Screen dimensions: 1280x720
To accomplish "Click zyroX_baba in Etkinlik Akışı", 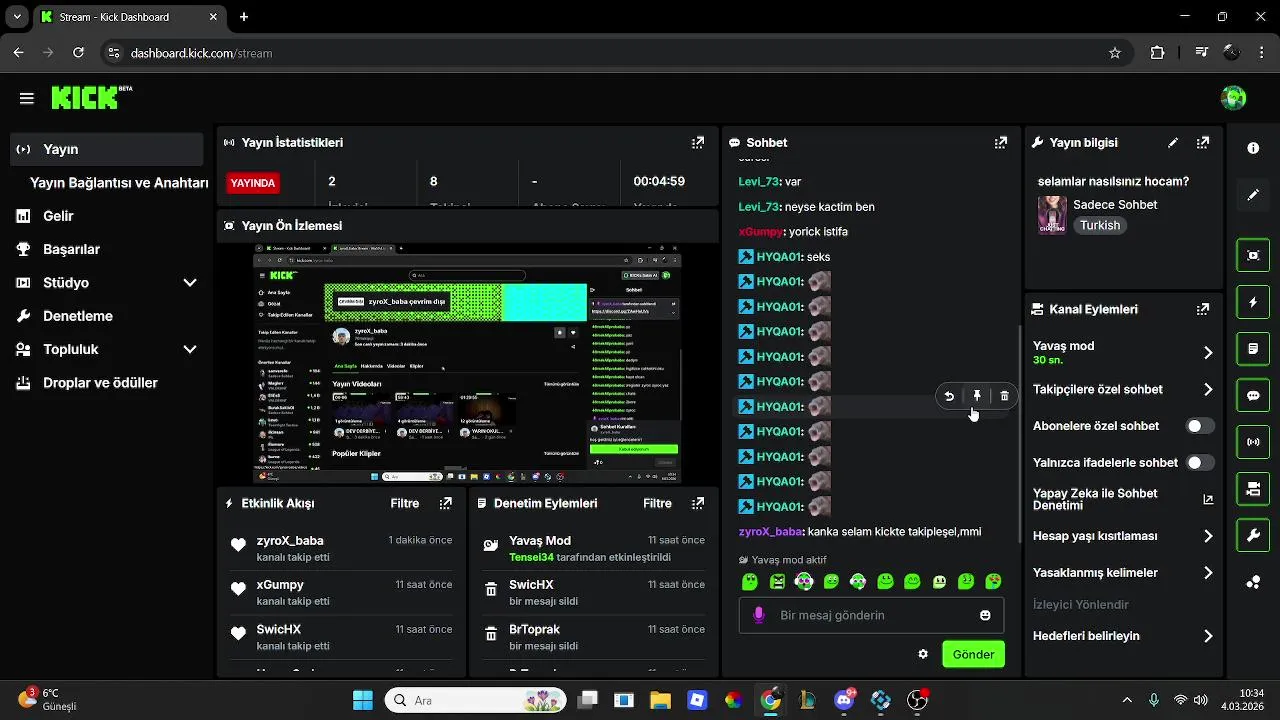I will tap(290, 541).
